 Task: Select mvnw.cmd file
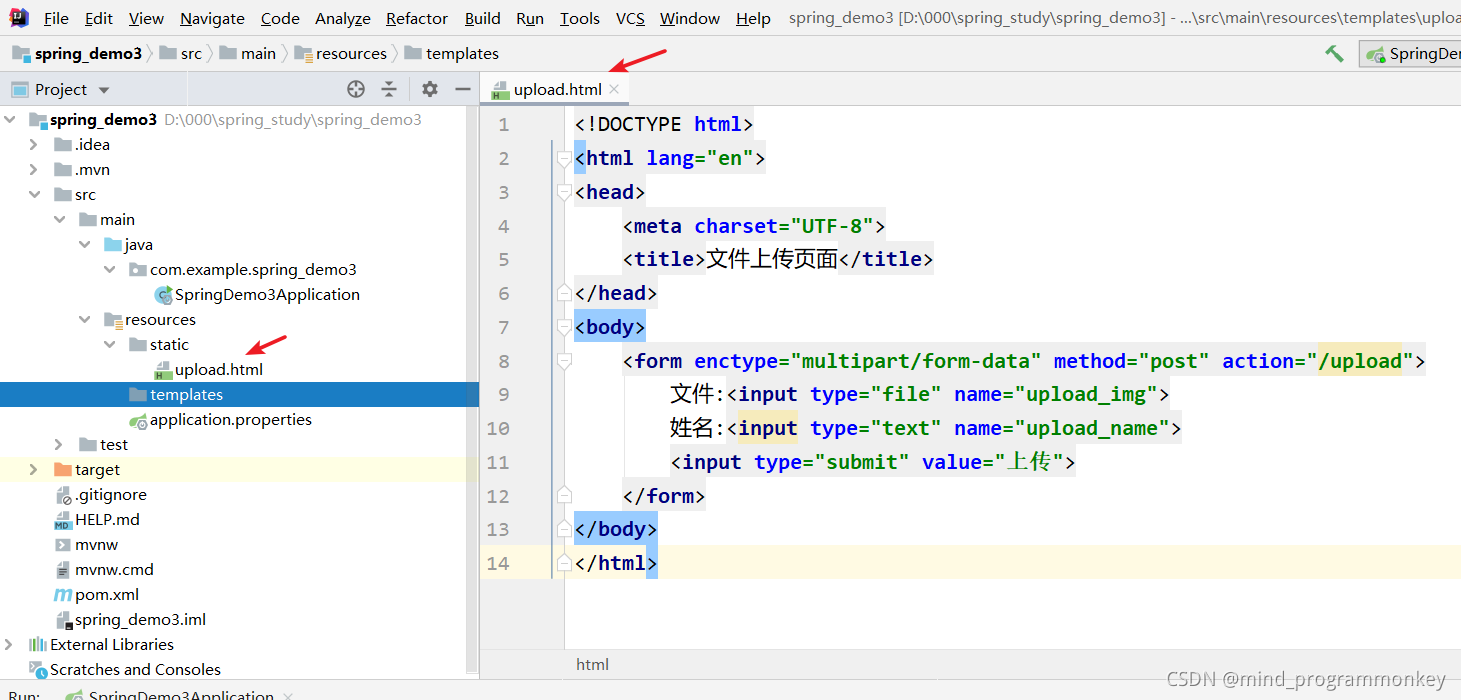[x=104, y=569]
